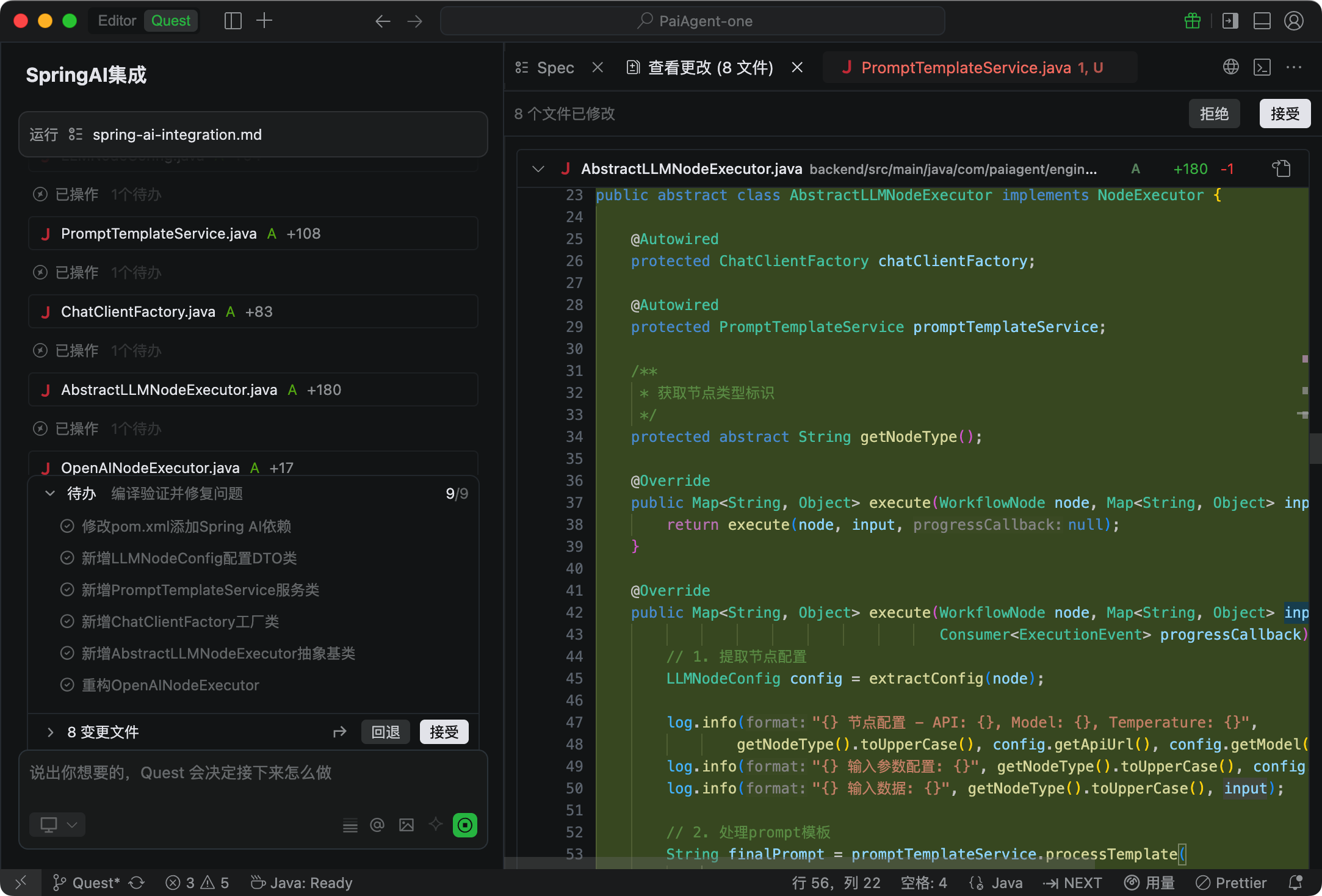The width and height of the screenshot is (1322, 896).
Task: Click the green stop button in chat input
Action: (464, 825)
